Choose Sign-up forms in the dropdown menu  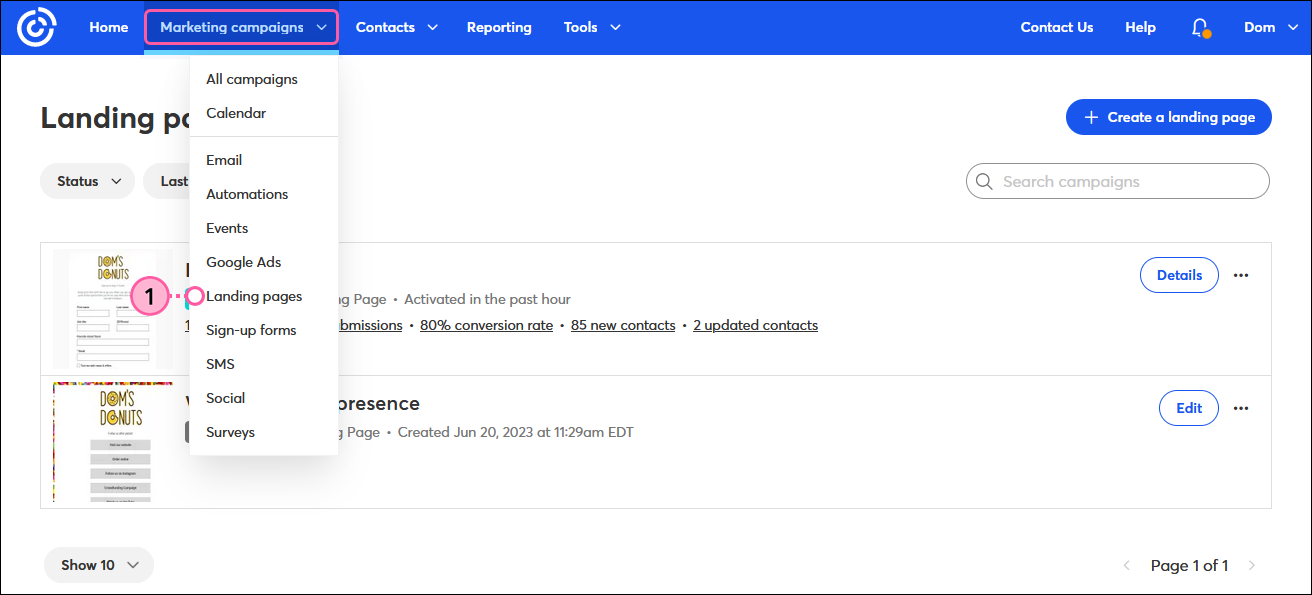pos(251,330)
